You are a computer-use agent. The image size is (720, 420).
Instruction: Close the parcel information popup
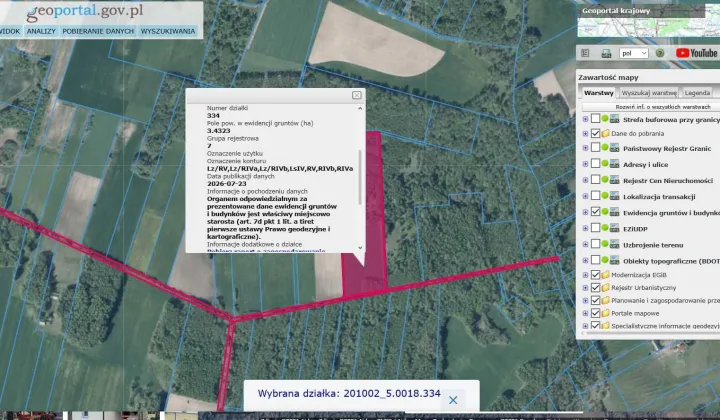point(356,95)
